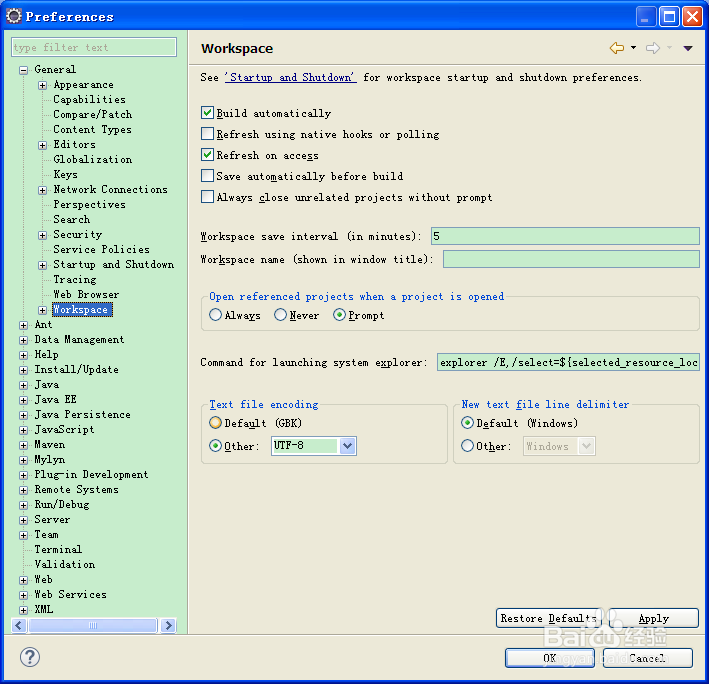Enable Refresh using native hooks or polling

[x=208, y=134]
